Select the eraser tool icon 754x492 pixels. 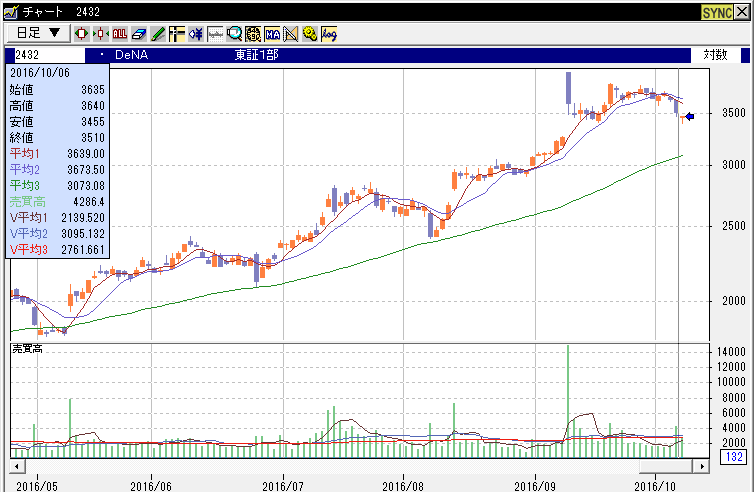pos(140,33)
